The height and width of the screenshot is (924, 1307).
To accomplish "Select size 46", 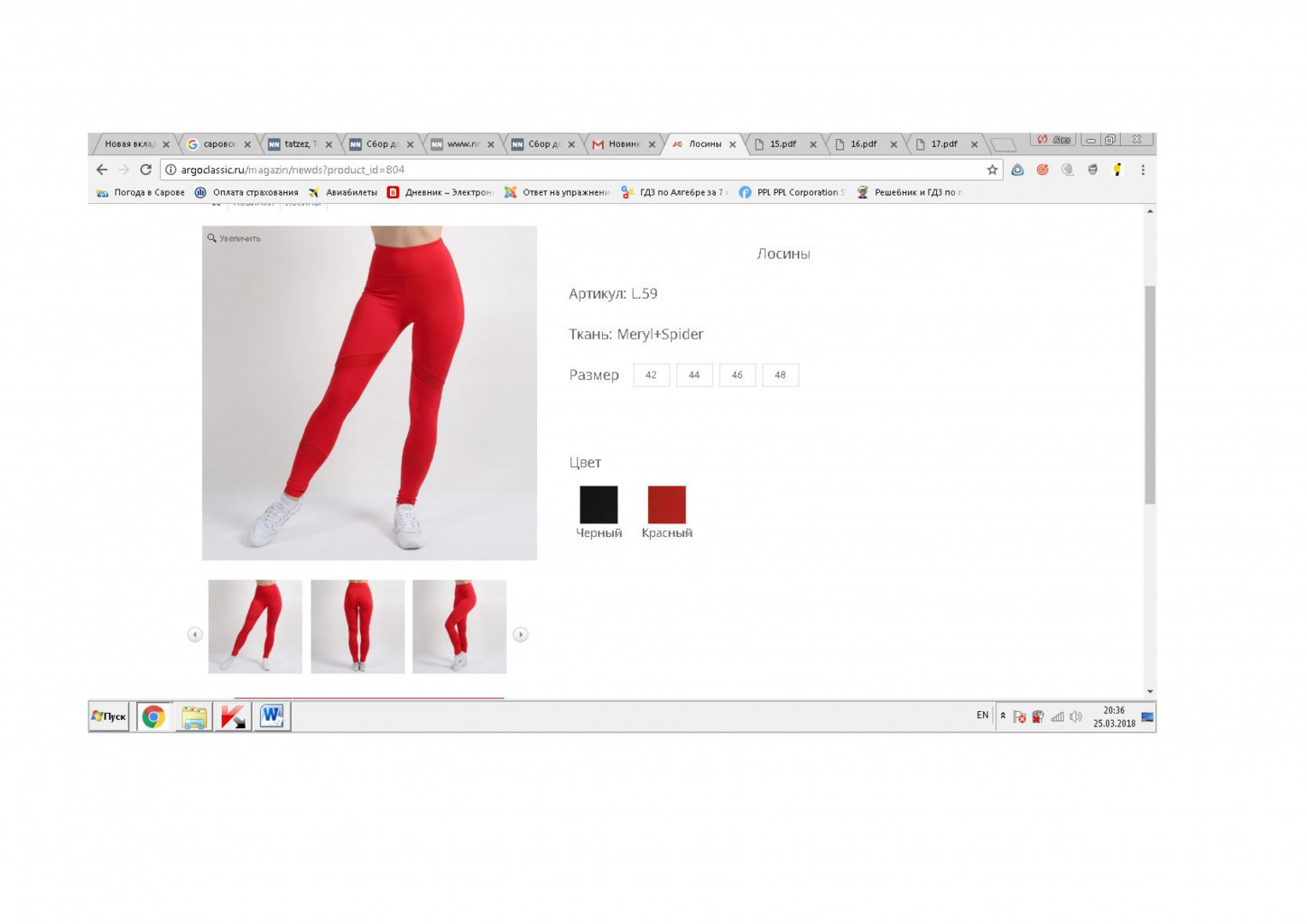I will (x=737, y=374).
